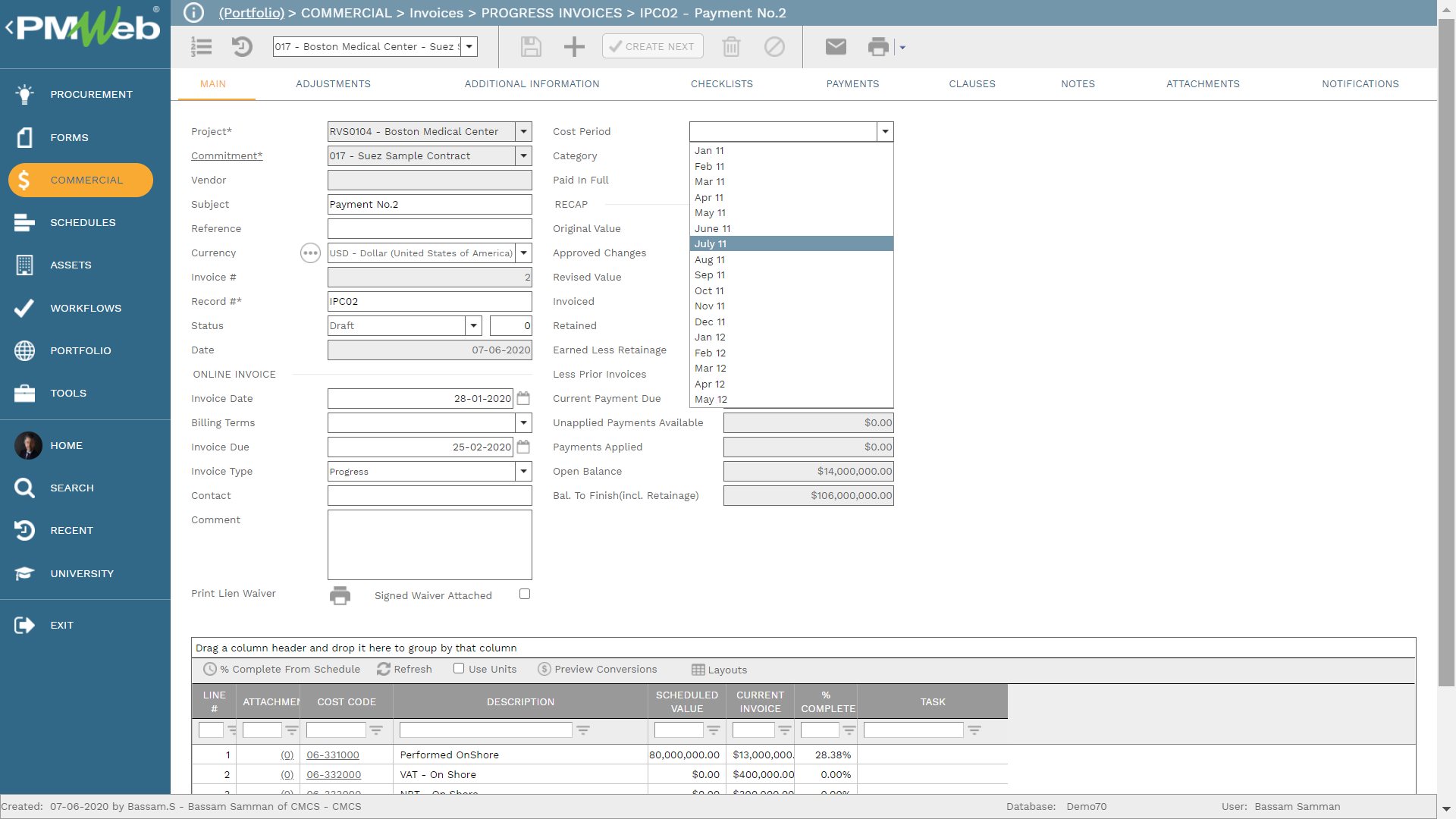The width and height of the screenshot is (1456, 819).
Task: Choose May 12 from cost period list
Action: pos(791,400)
